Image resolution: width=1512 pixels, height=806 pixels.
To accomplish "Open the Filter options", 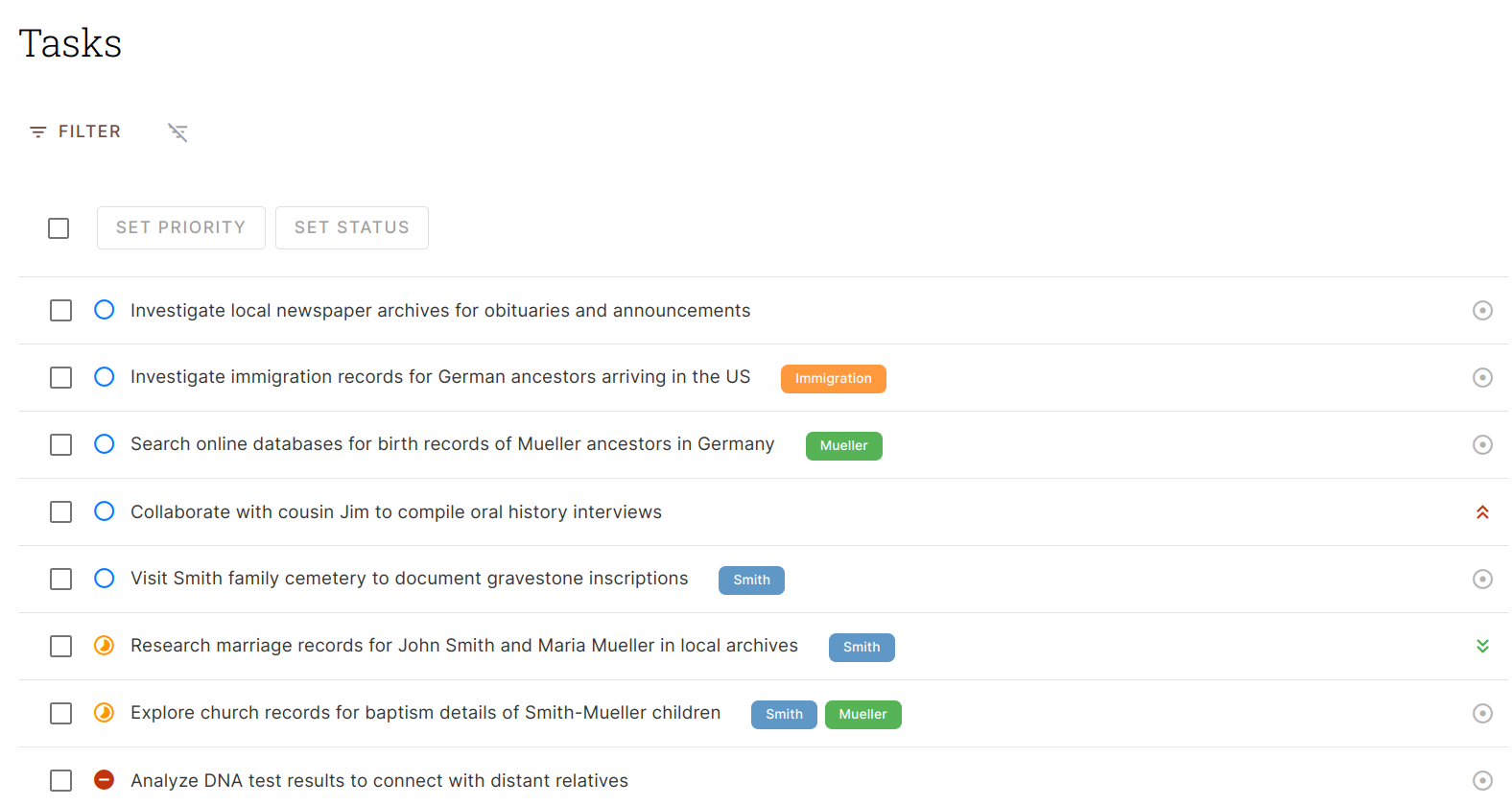I will pos(76,131).
